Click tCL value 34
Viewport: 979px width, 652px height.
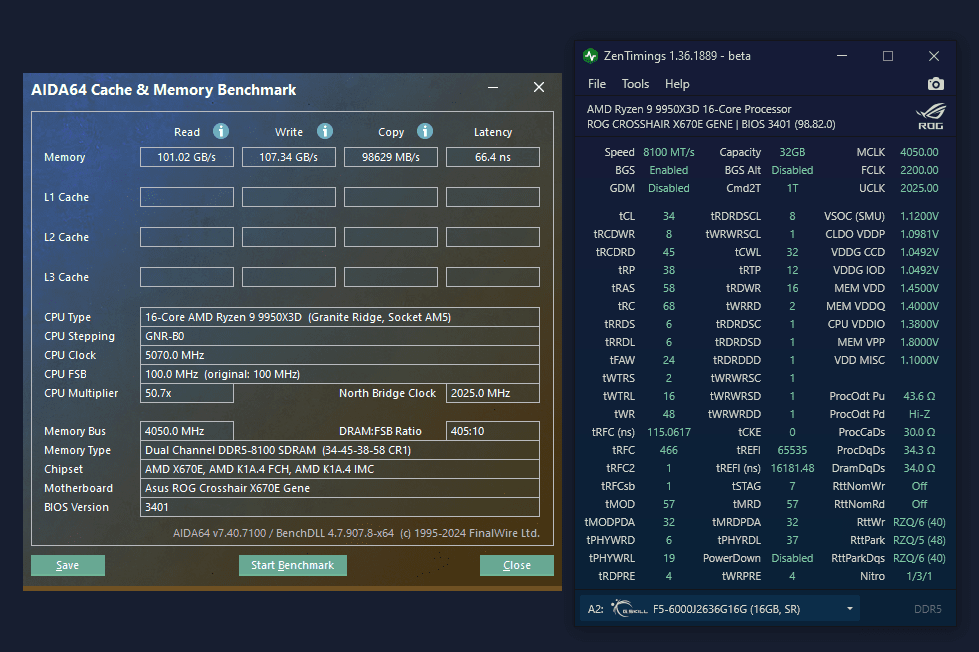coord(669,216)
